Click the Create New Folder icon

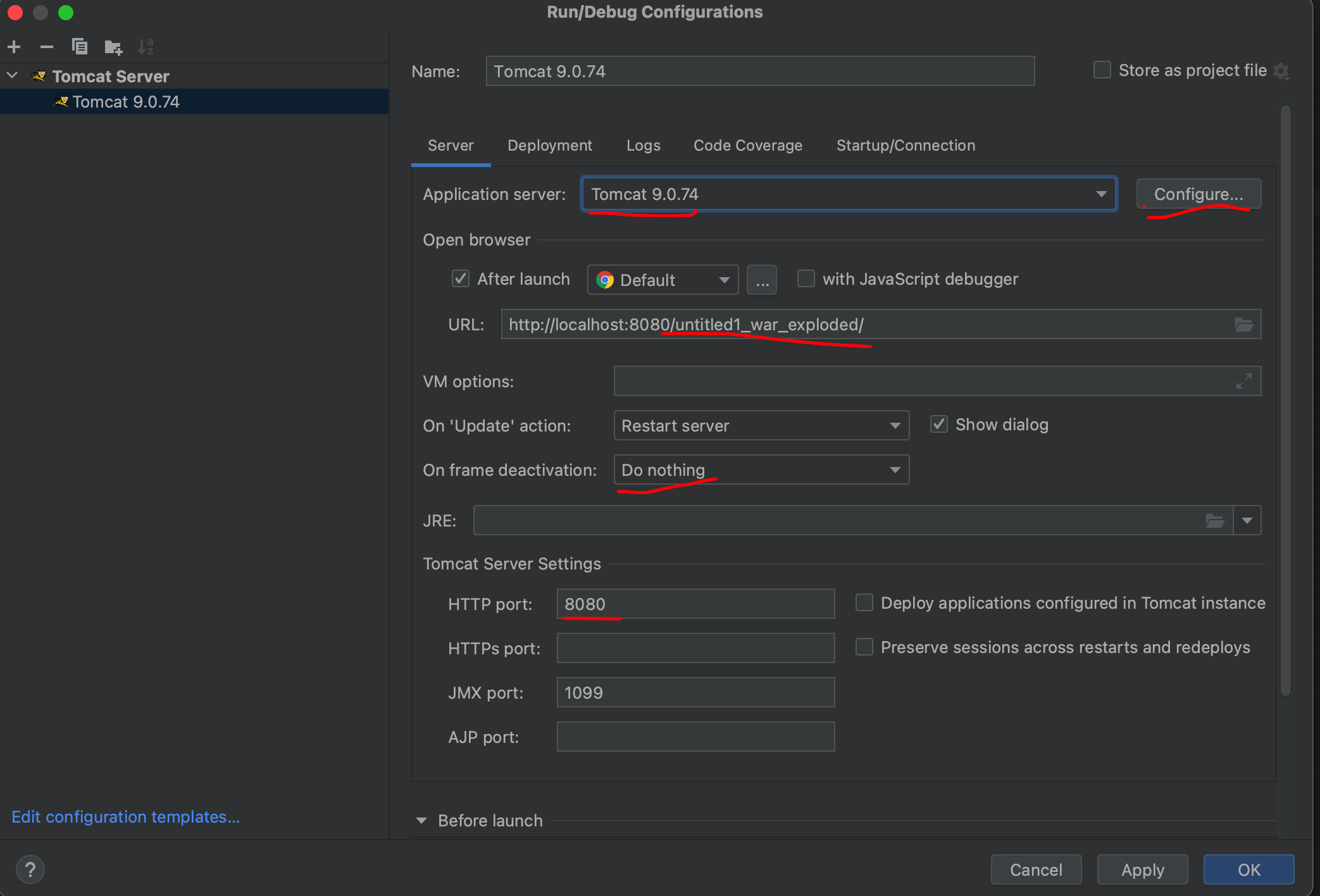tap(113, 47)
